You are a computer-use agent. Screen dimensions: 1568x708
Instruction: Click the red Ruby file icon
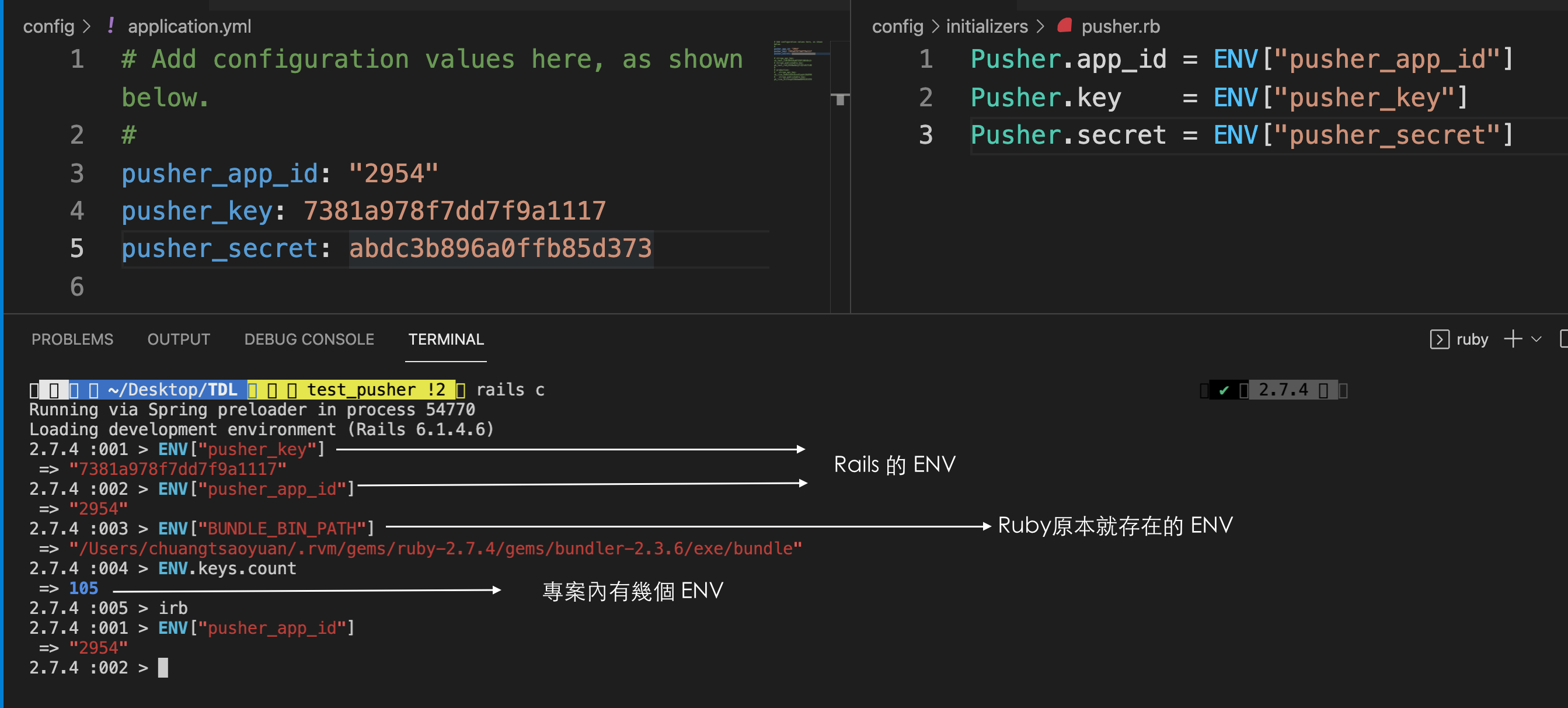[1064, 26]
